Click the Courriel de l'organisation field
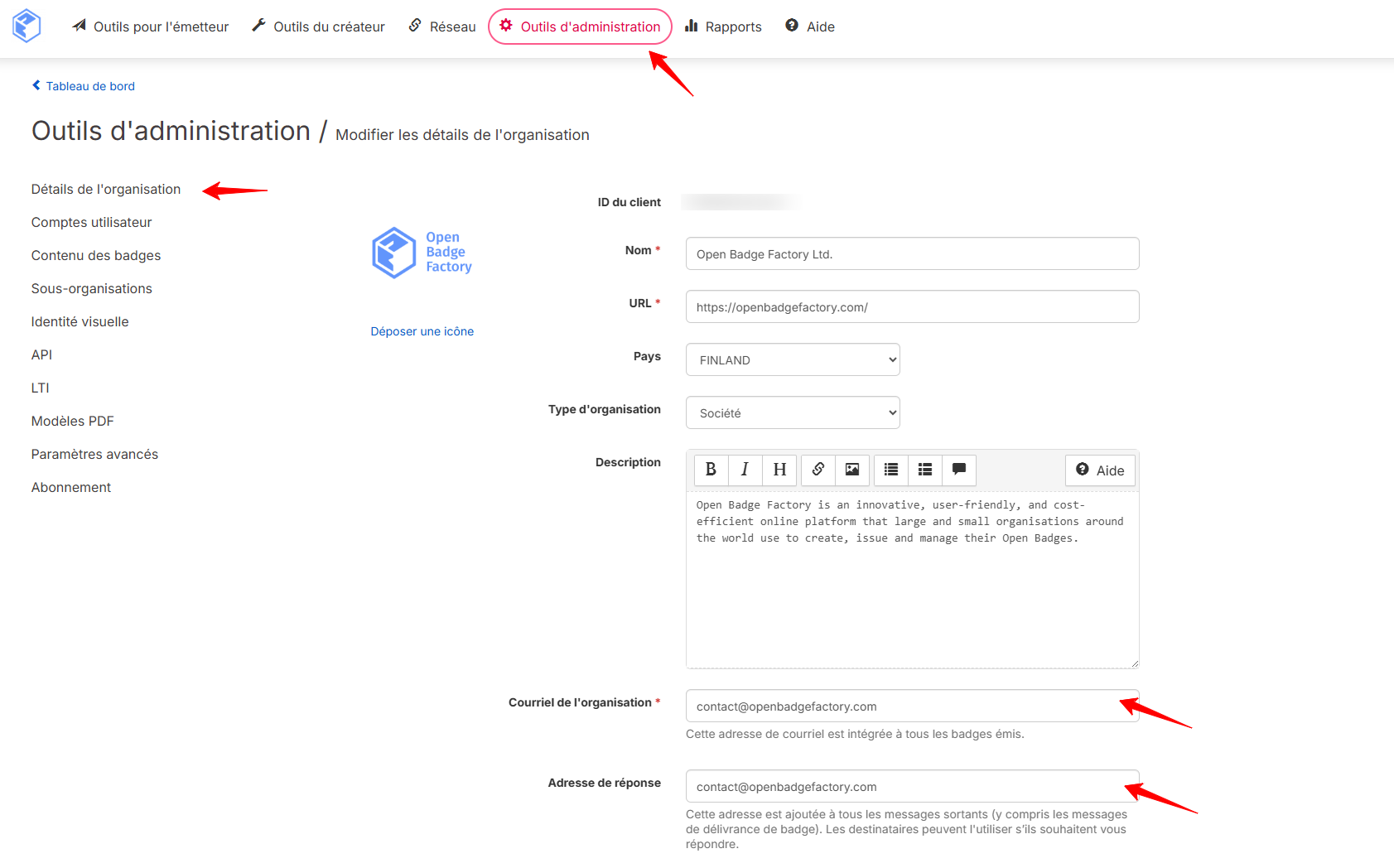Screen dimensions: 1394x868 [x=913, y=706]
